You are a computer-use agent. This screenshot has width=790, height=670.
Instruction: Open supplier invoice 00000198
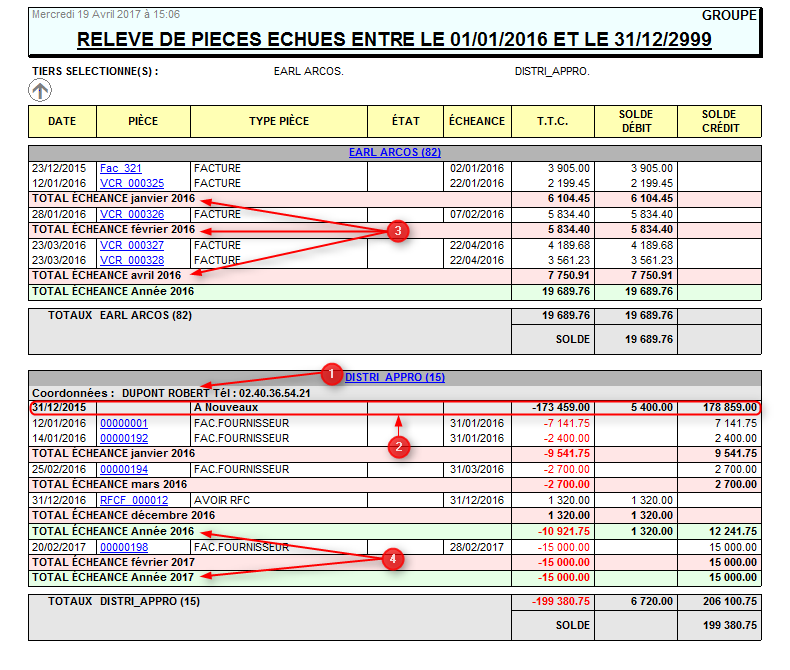pos(124,547)
